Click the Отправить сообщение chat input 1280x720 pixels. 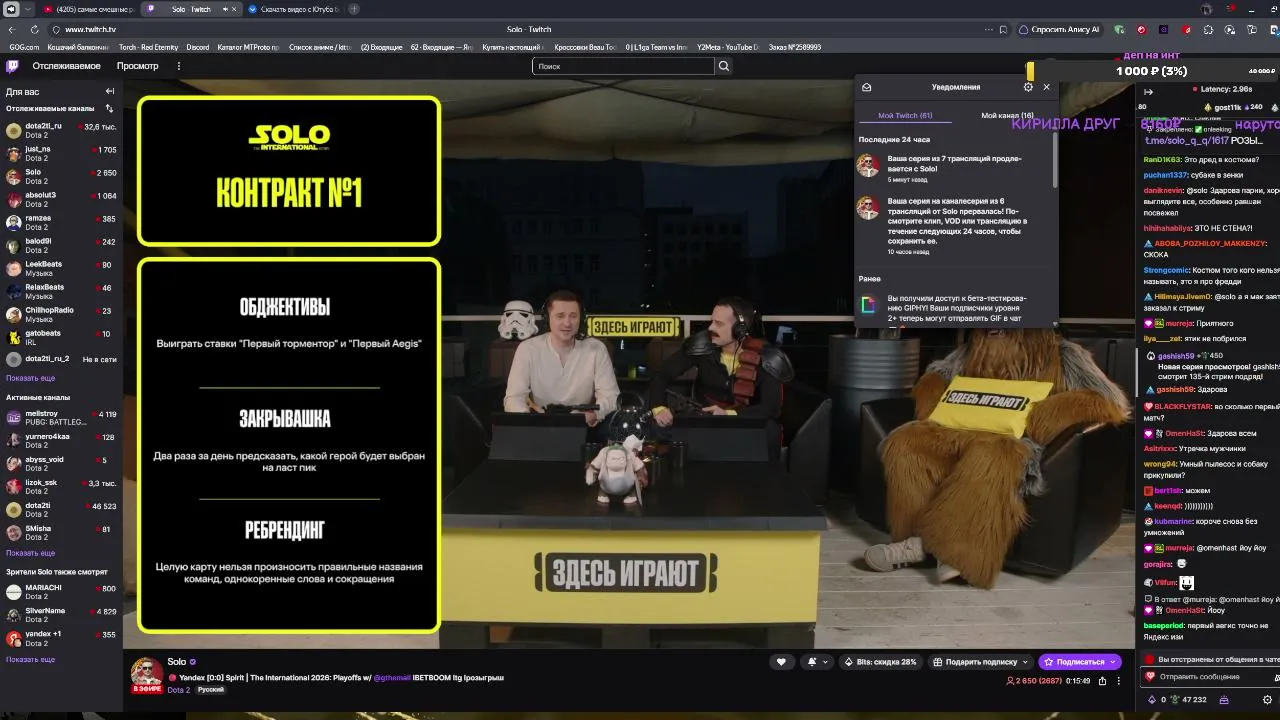tap(1212, 677)
